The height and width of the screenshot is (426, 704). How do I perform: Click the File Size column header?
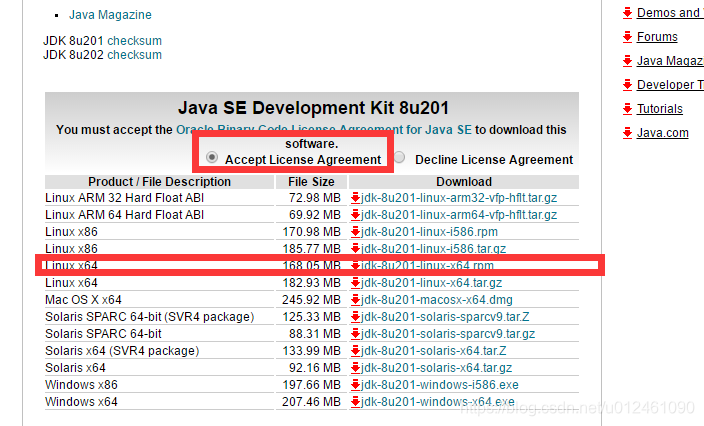point(311,182)
